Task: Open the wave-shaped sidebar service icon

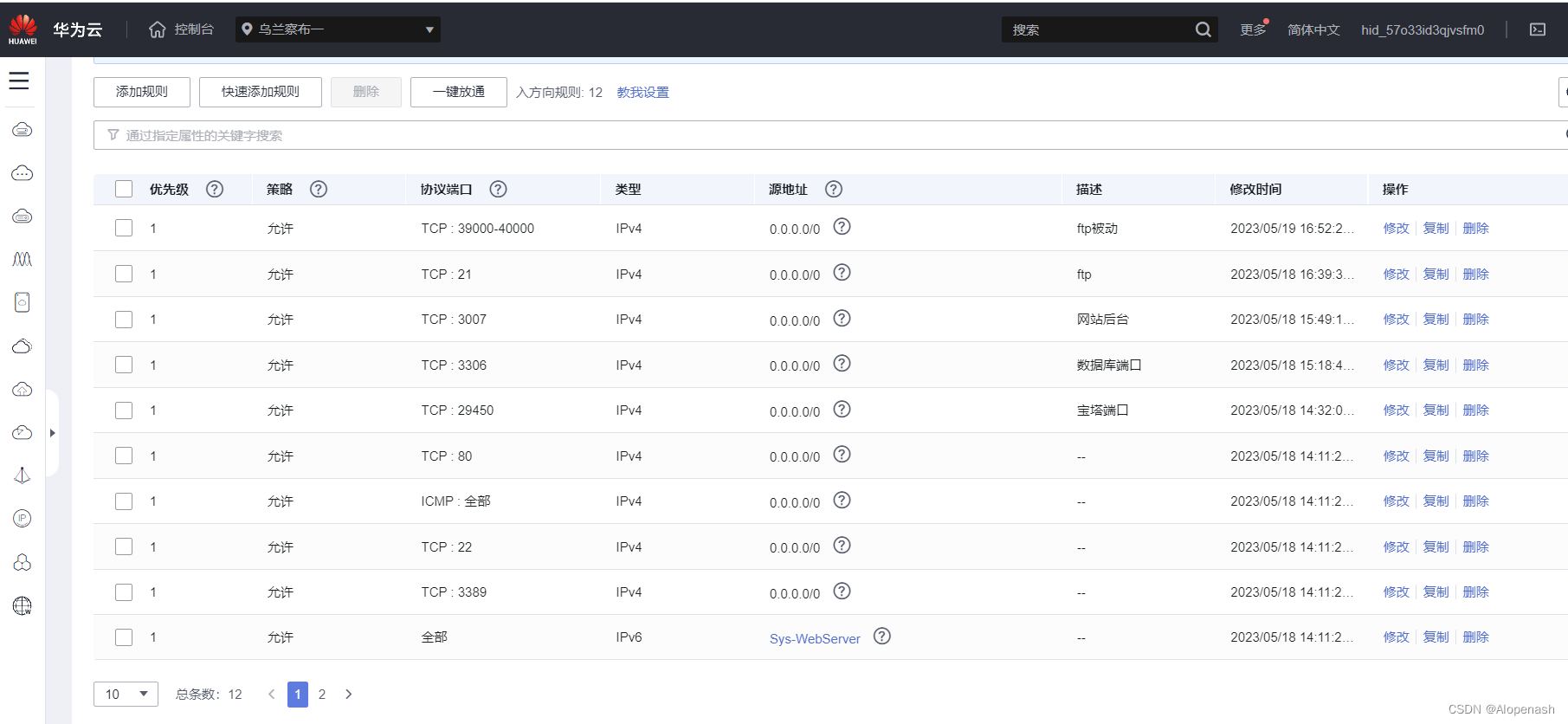Action: coord(23,259)
